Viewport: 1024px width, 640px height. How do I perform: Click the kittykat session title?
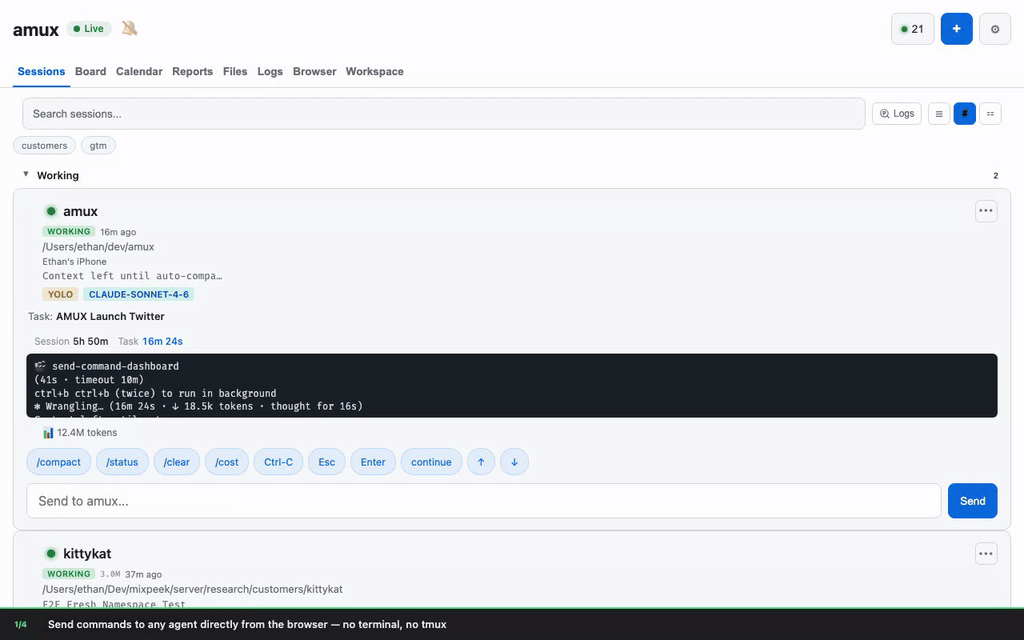pyautogui.click(x=87, y=553)
